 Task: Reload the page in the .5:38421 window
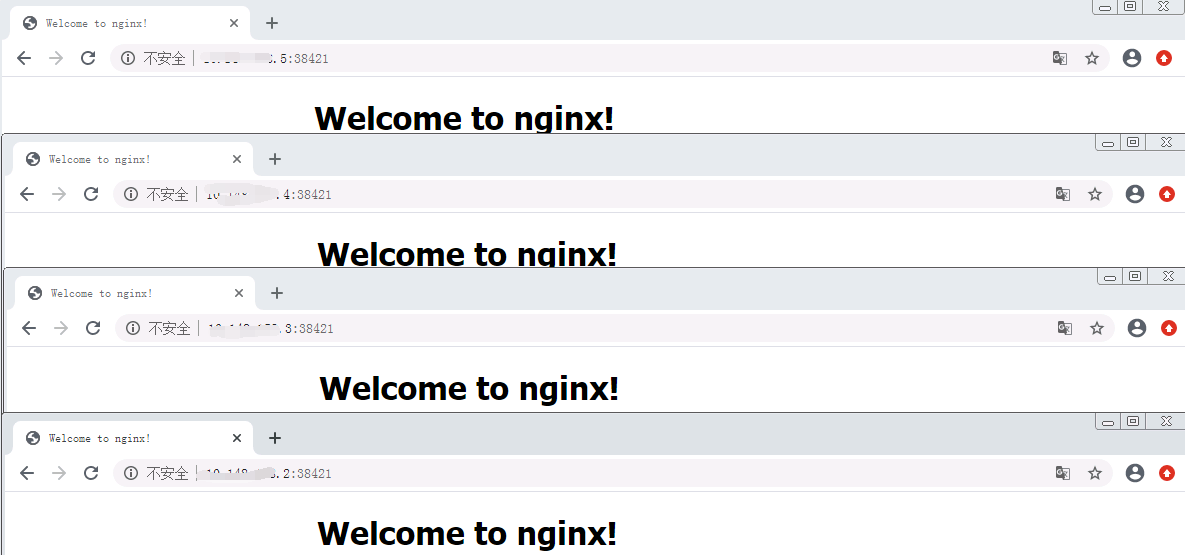pos(88,59)
